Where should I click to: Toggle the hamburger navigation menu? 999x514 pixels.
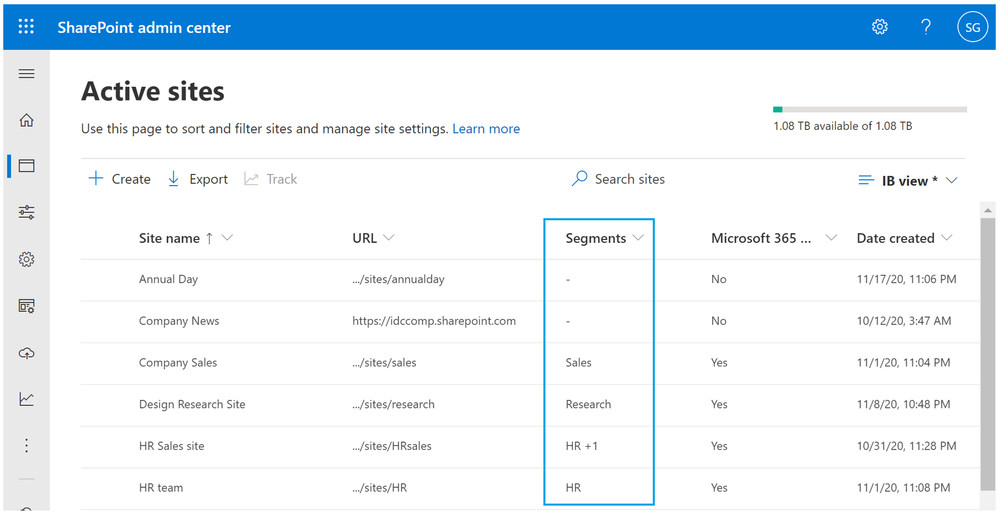click(x=26, y=74)
